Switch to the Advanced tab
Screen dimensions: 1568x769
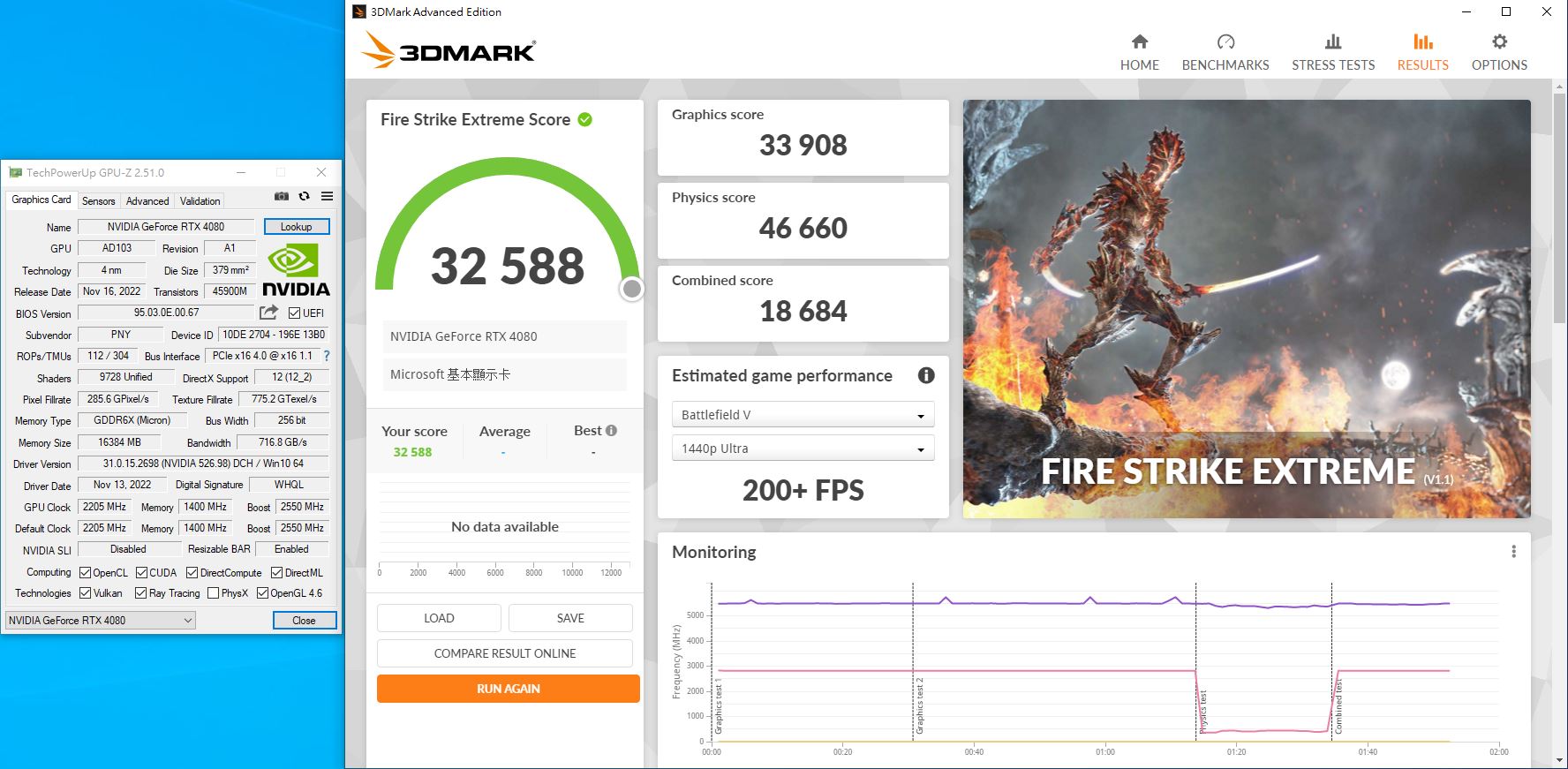pyautogui.click(x=147, y=201)
